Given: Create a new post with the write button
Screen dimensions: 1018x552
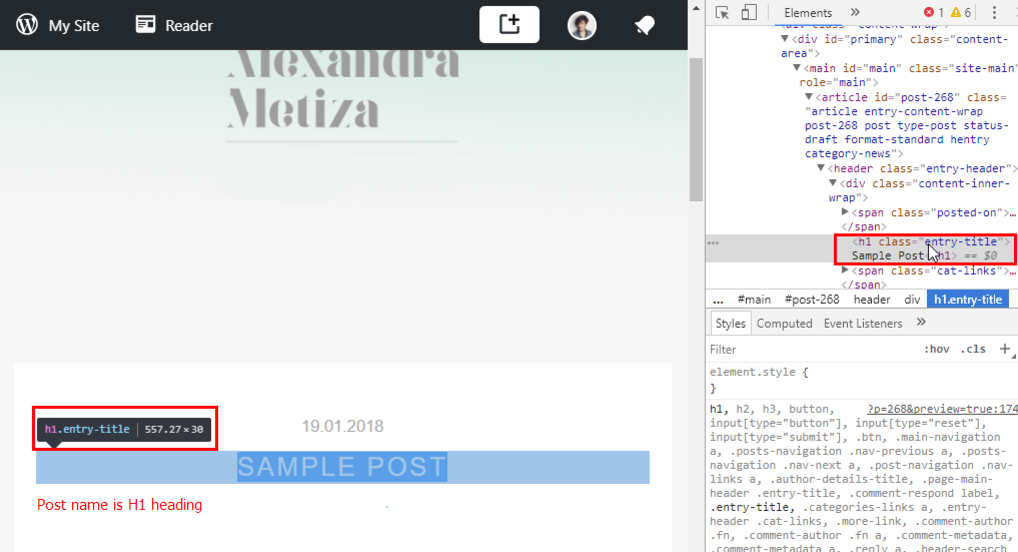Looking at the screenshot, I should [509, 25].
